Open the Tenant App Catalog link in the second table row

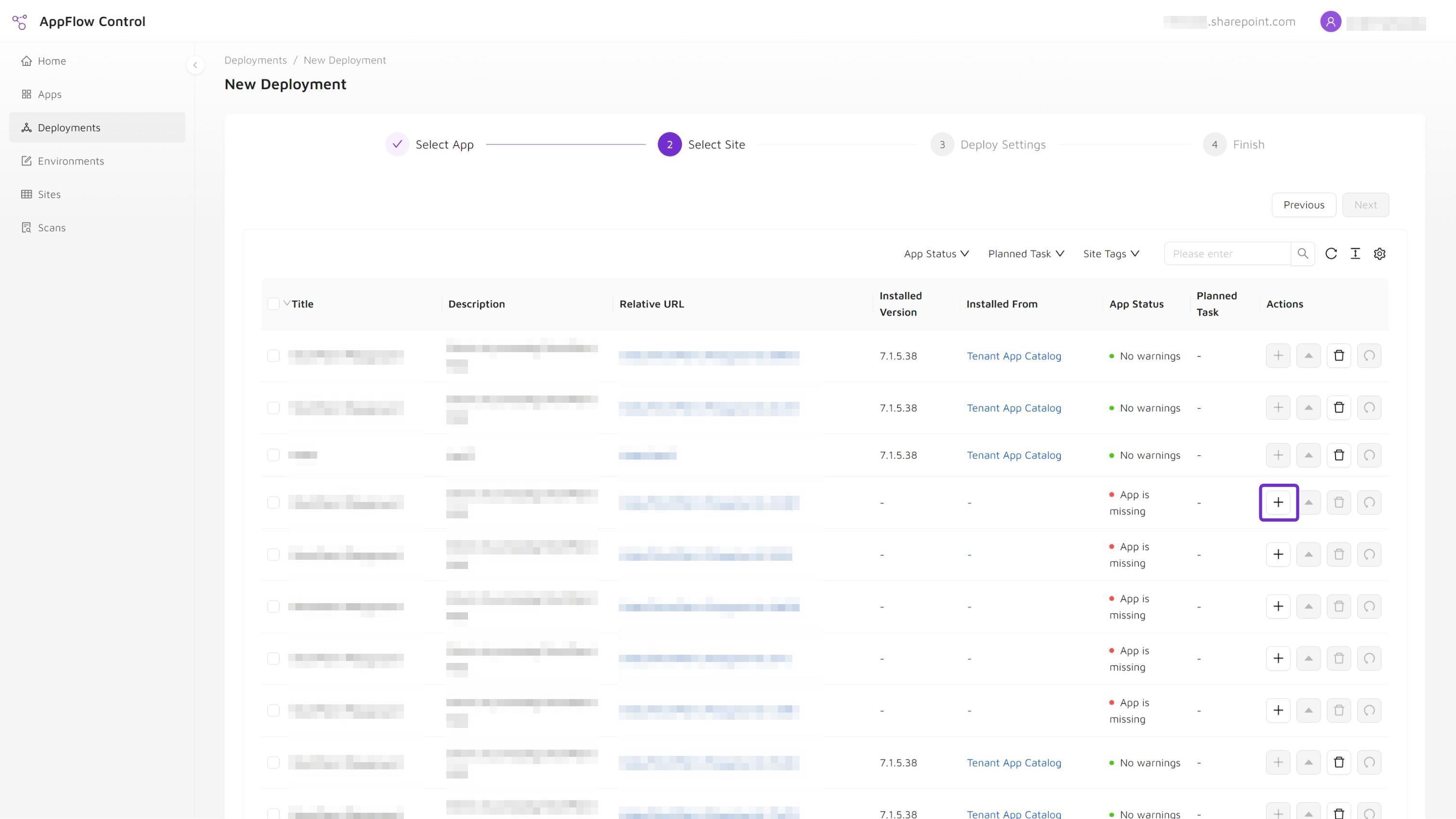pyautogui.click(x=1014, y=408)
